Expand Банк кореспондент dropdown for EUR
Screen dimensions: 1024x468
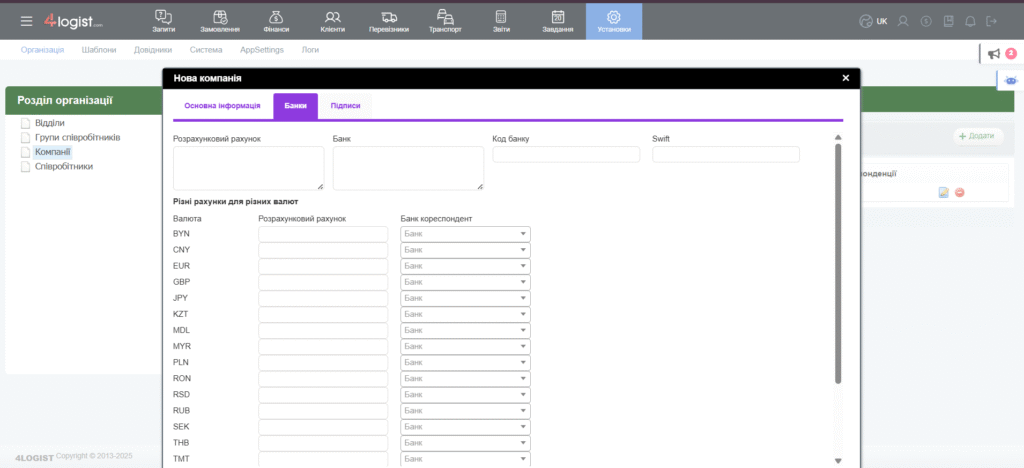coord(465,266)
